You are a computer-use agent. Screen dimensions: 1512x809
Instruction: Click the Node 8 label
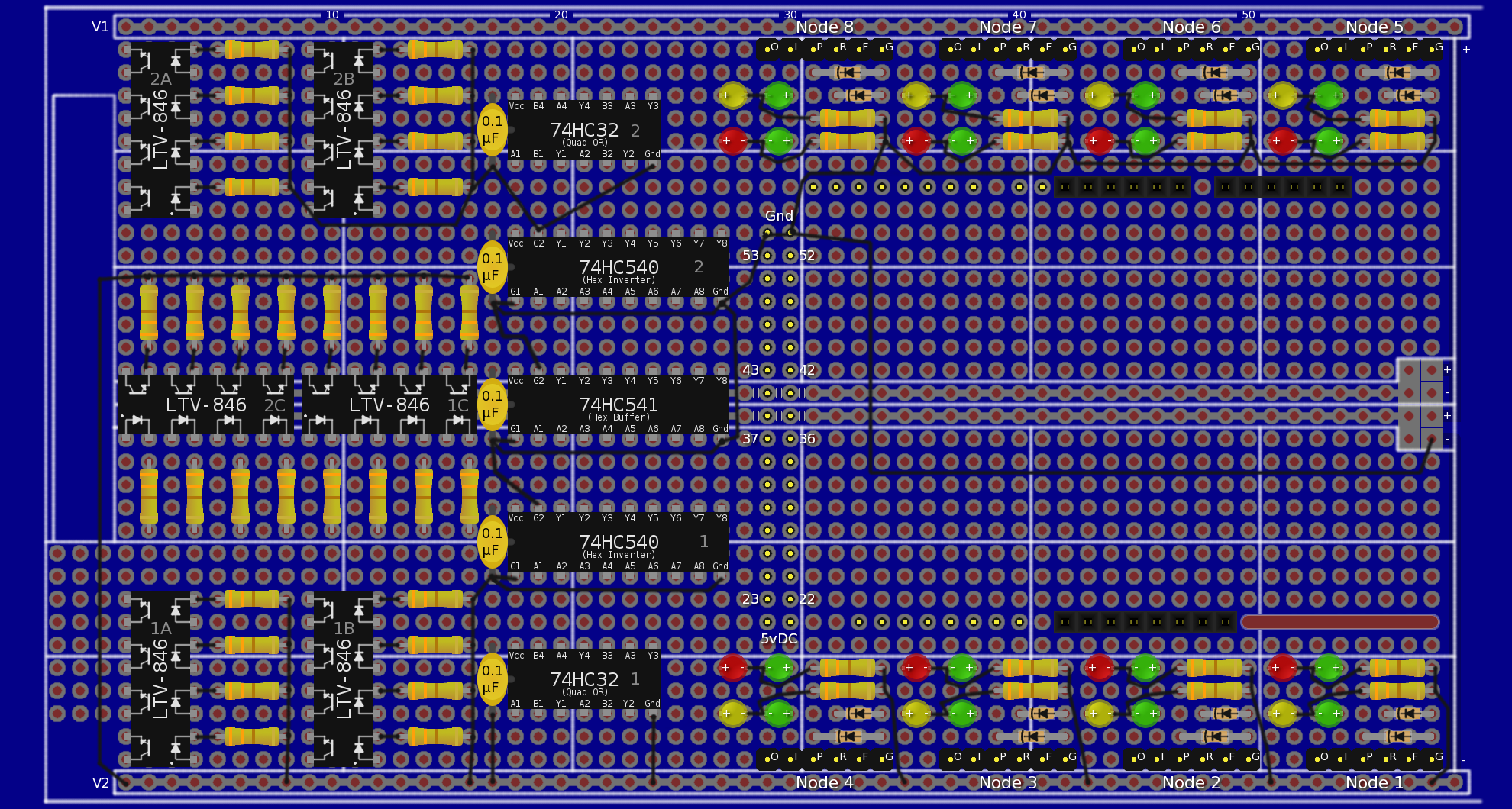point(824,27)
